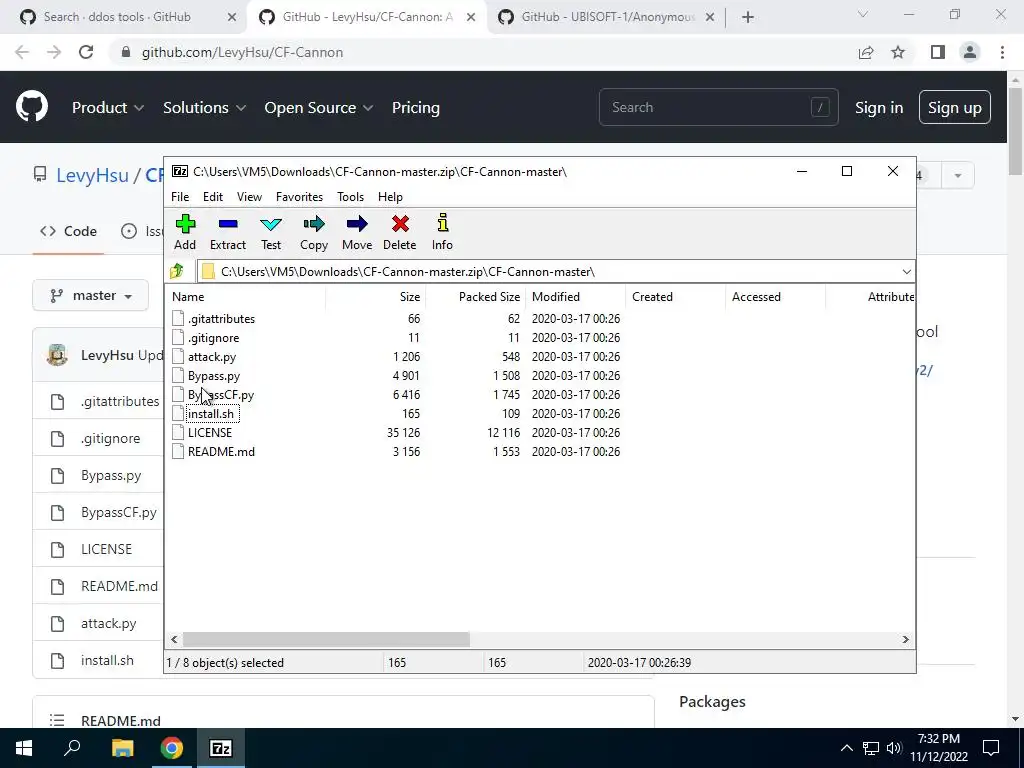Switch to the 'Search · ddos tools' tab
This screenshot has width=1024, height=768.
coord(127,17)
